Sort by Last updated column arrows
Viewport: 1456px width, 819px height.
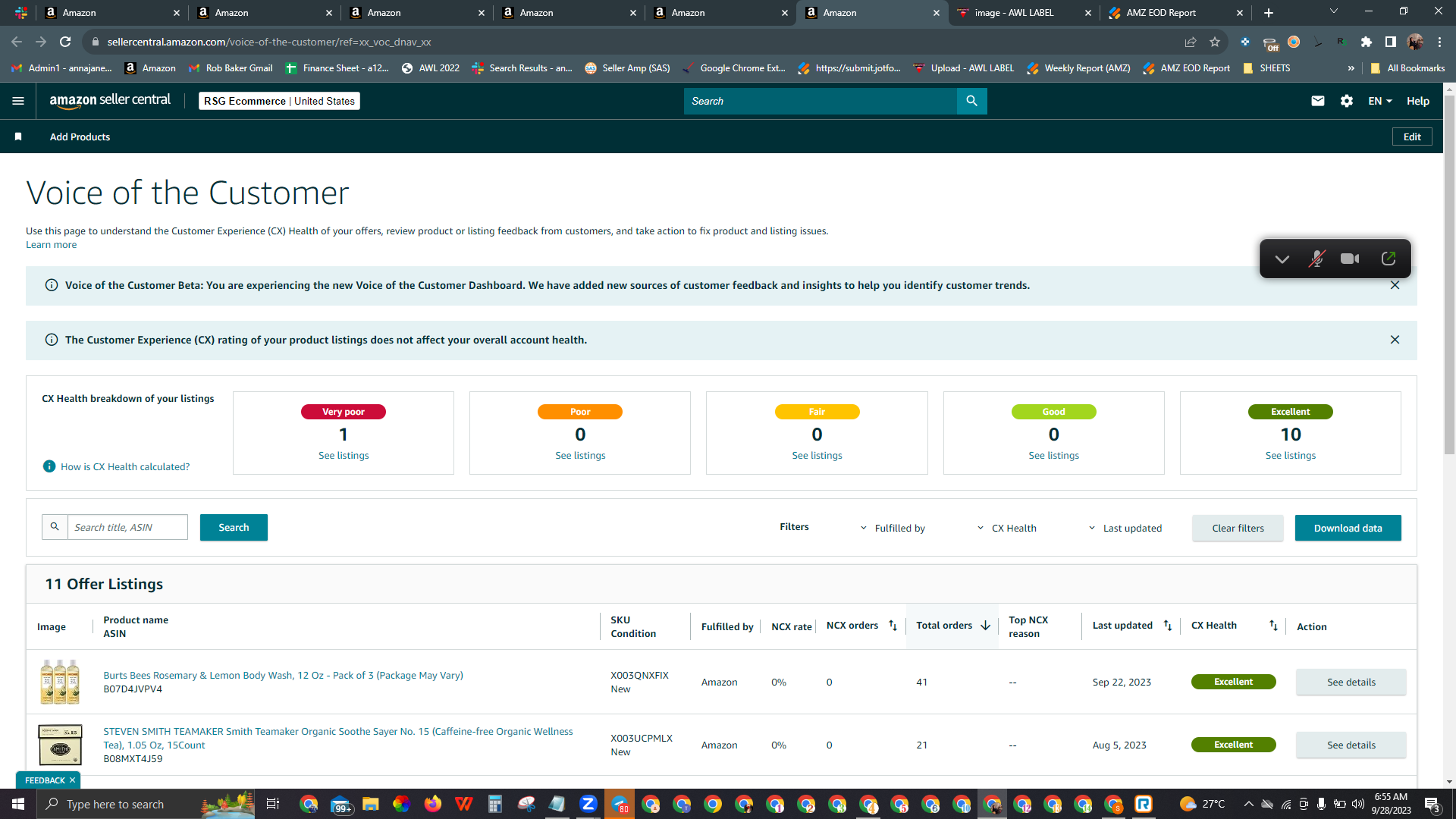tap(1168, 626)
